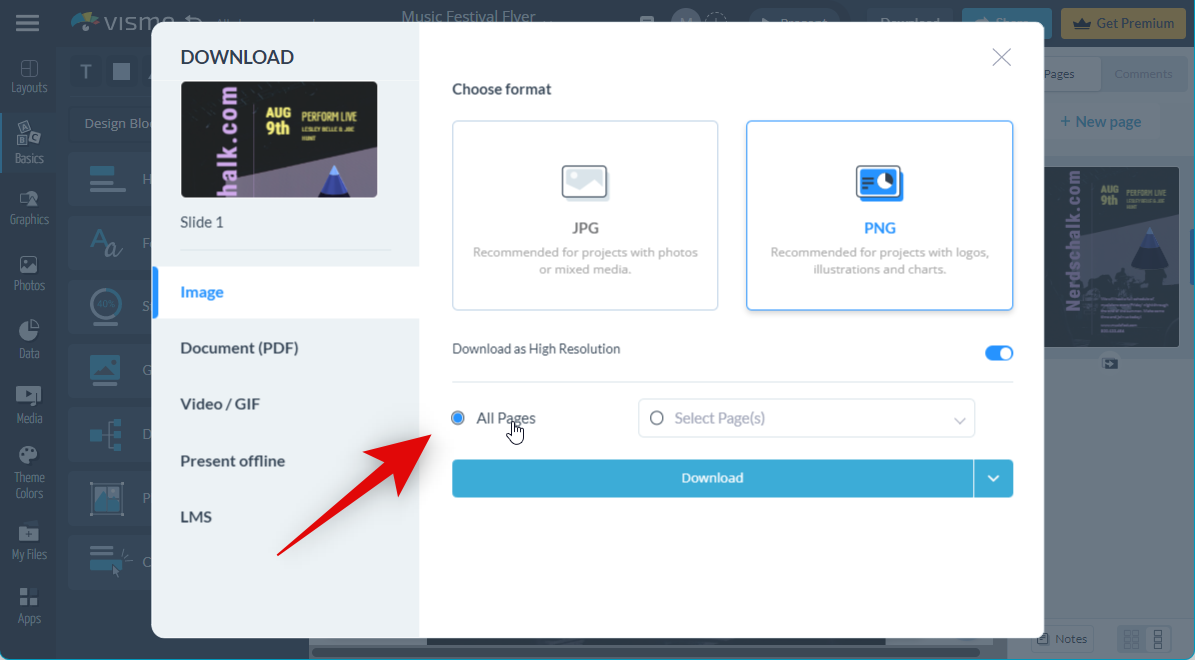This screenshot has height=660, width=1195.
Task: Click the small icon beneath the page thumbnail
Action: point(1110,364)
